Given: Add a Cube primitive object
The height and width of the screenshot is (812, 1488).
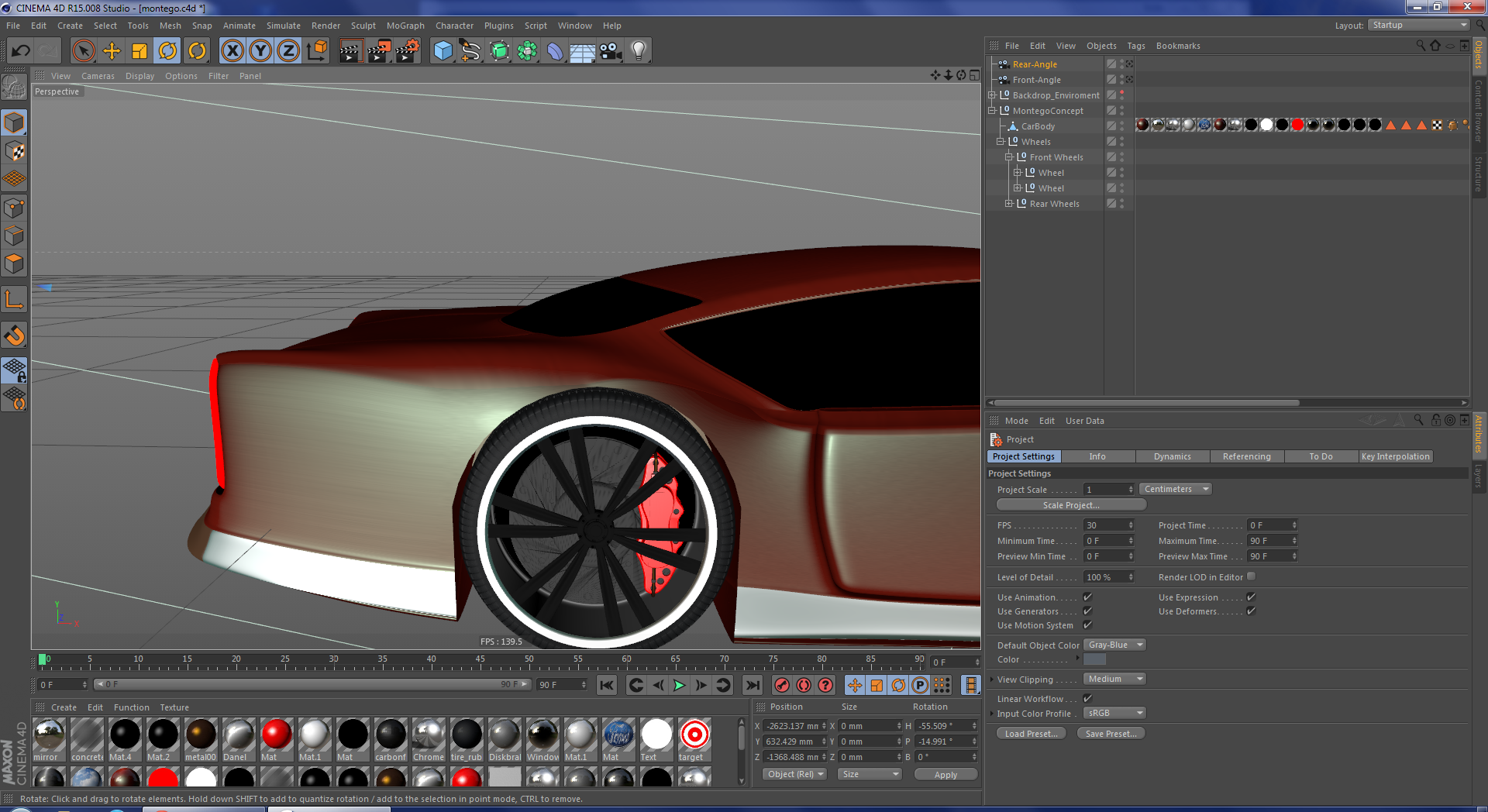Looking at the screenshot, I should 443,51.
